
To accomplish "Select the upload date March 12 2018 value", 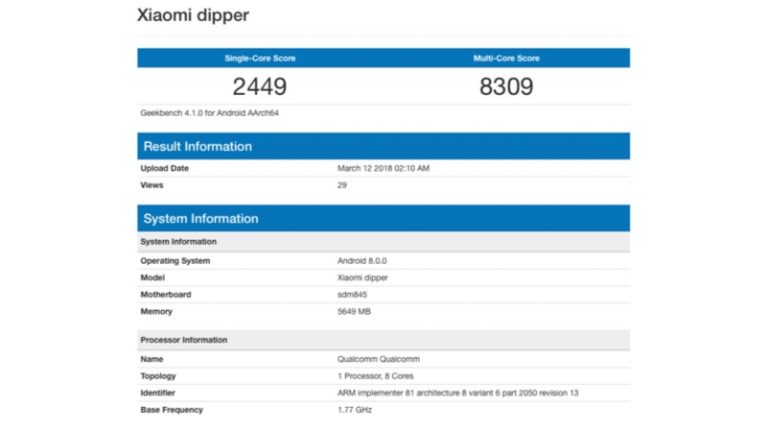I will click(x=383, y=168).
